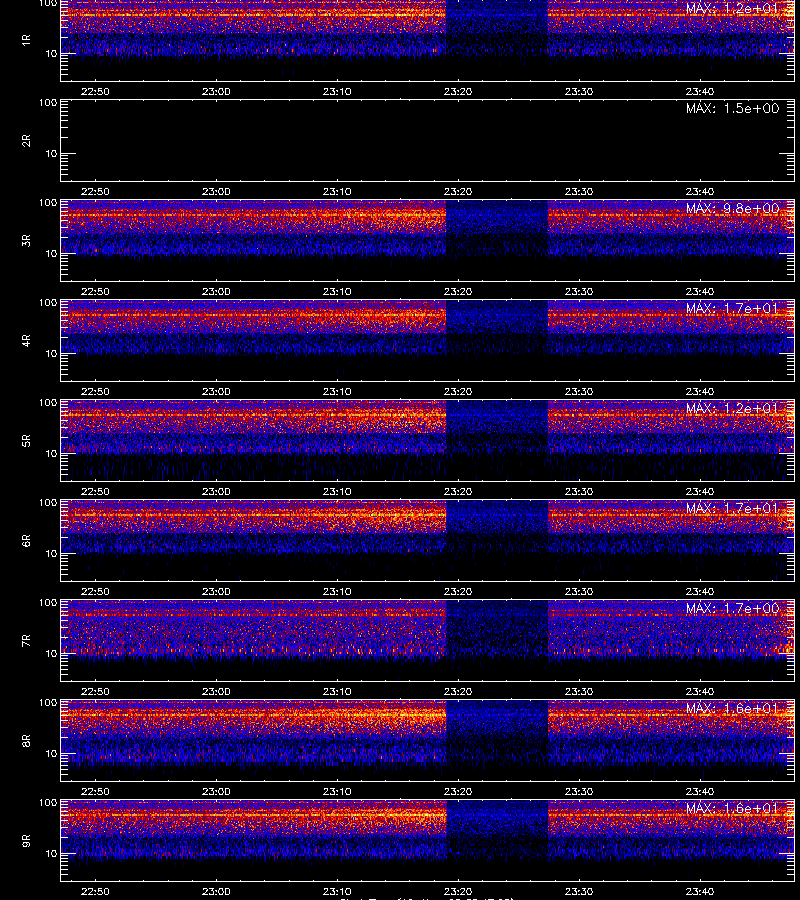
Task: Select MAX: 1.6e+01 text in 9R panel
Action: click(x=732, y=809)
